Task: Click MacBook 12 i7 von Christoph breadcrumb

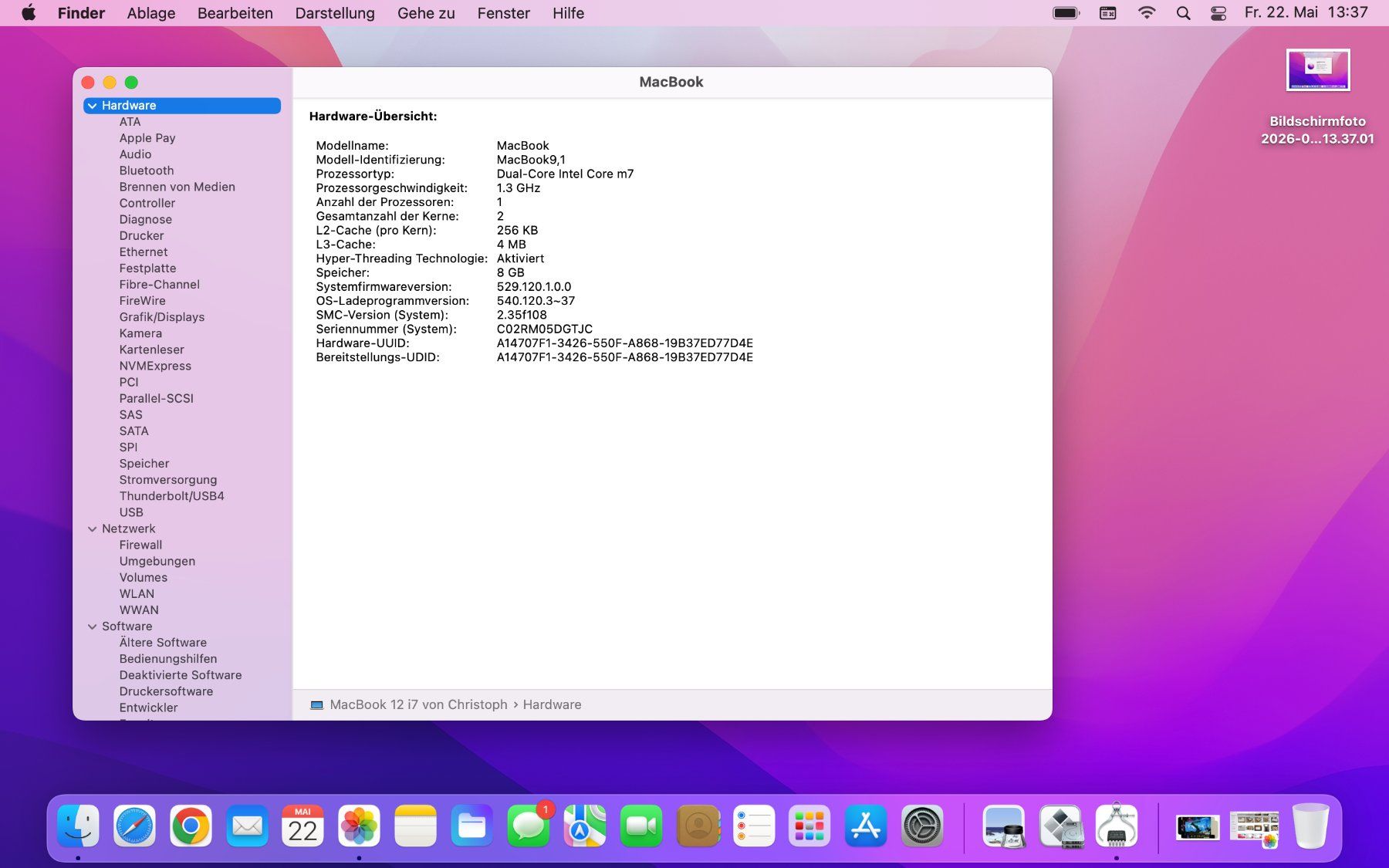Action: (418, 705)
